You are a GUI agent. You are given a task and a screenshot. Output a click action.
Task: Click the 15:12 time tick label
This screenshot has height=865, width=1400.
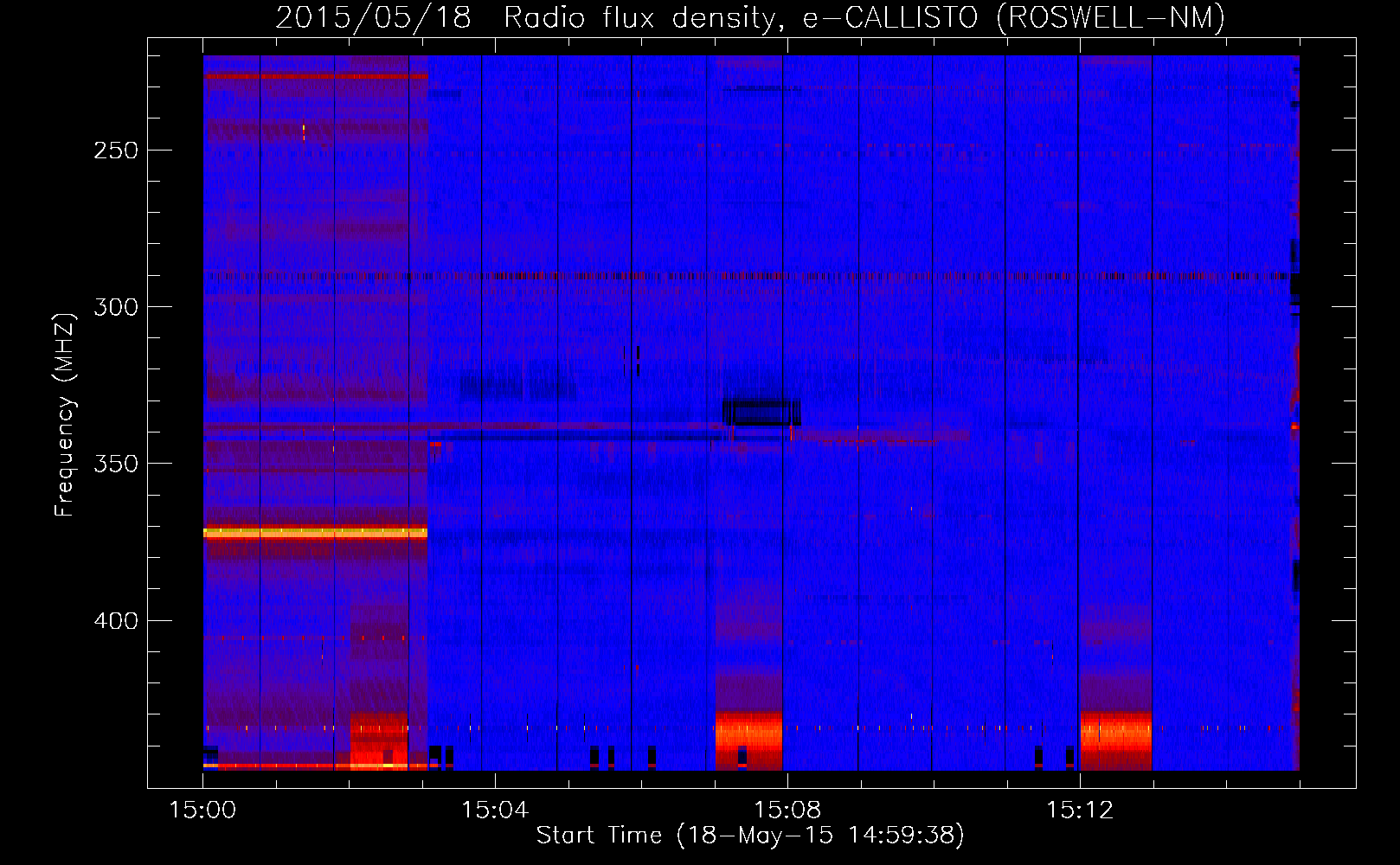pyautogui.click(x=1079, y=810)
